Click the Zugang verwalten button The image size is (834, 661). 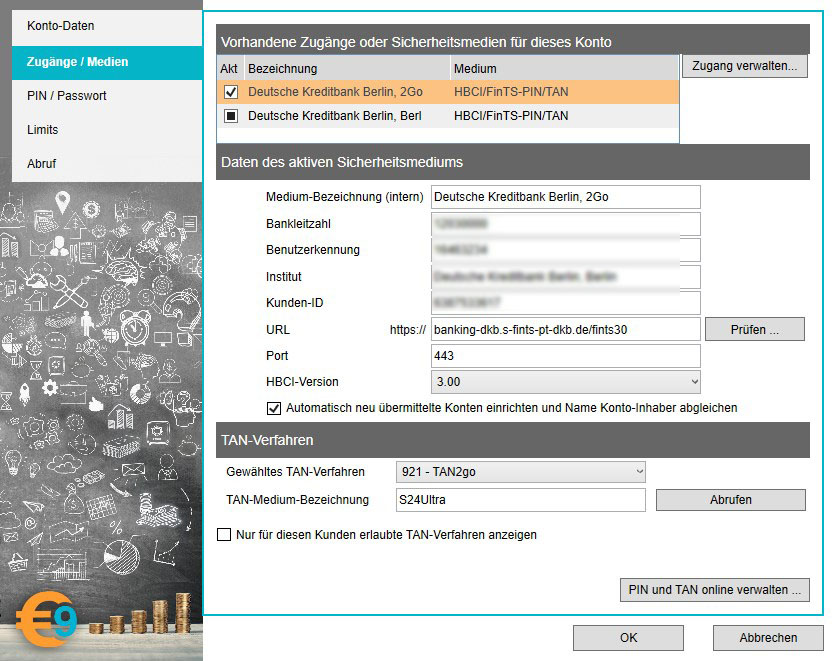click(x=745, y=66)
